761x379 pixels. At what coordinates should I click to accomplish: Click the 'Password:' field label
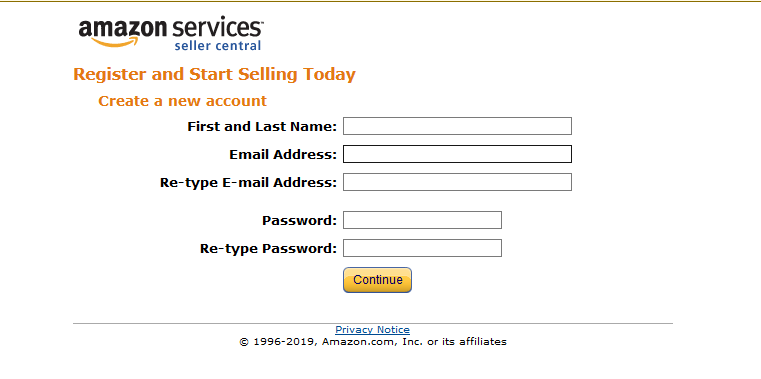click(x=299, y=221)
